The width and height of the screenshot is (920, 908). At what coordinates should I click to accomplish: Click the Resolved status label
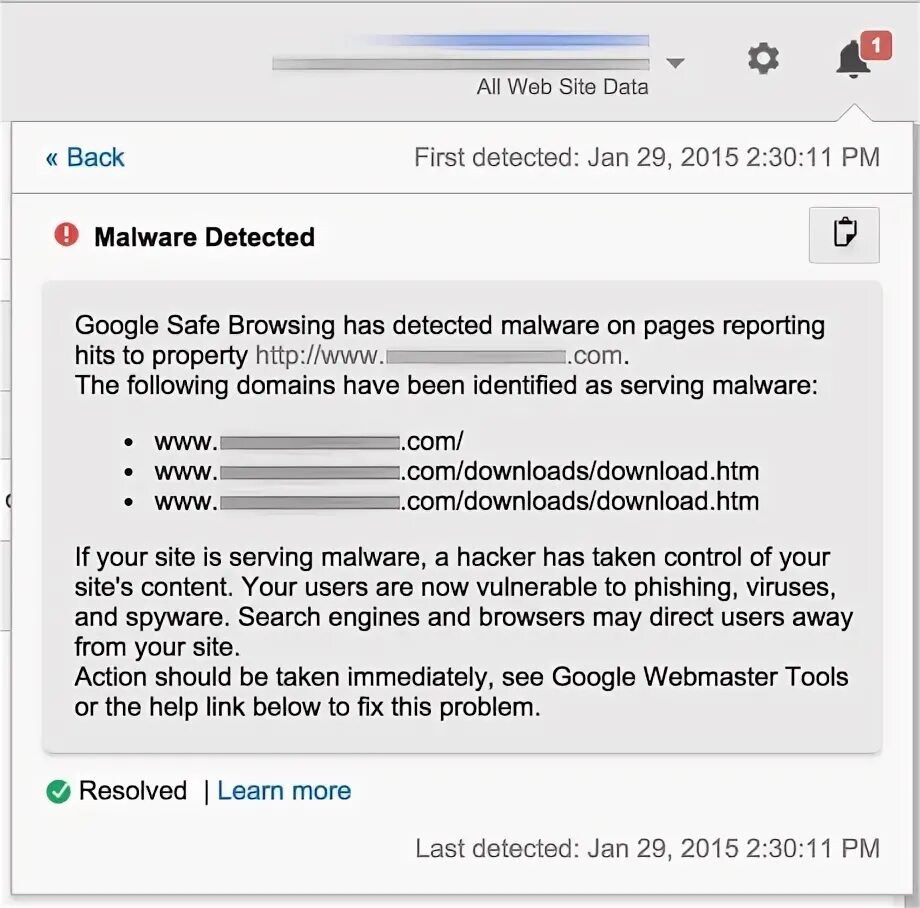pyautogui.click(x=133, y=791)
